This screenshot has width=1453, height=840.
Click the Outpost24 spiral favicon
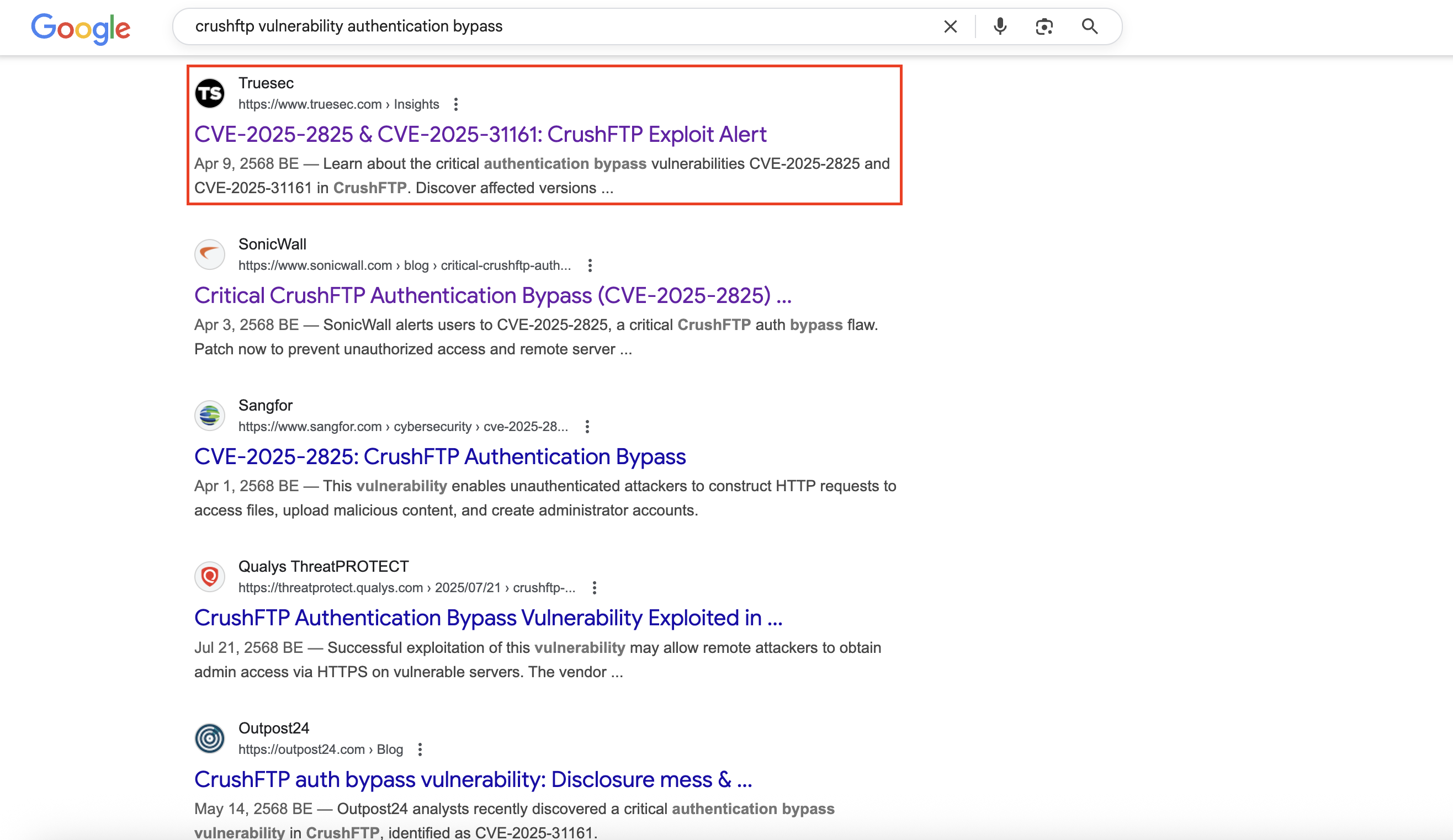tap(209, 738)
